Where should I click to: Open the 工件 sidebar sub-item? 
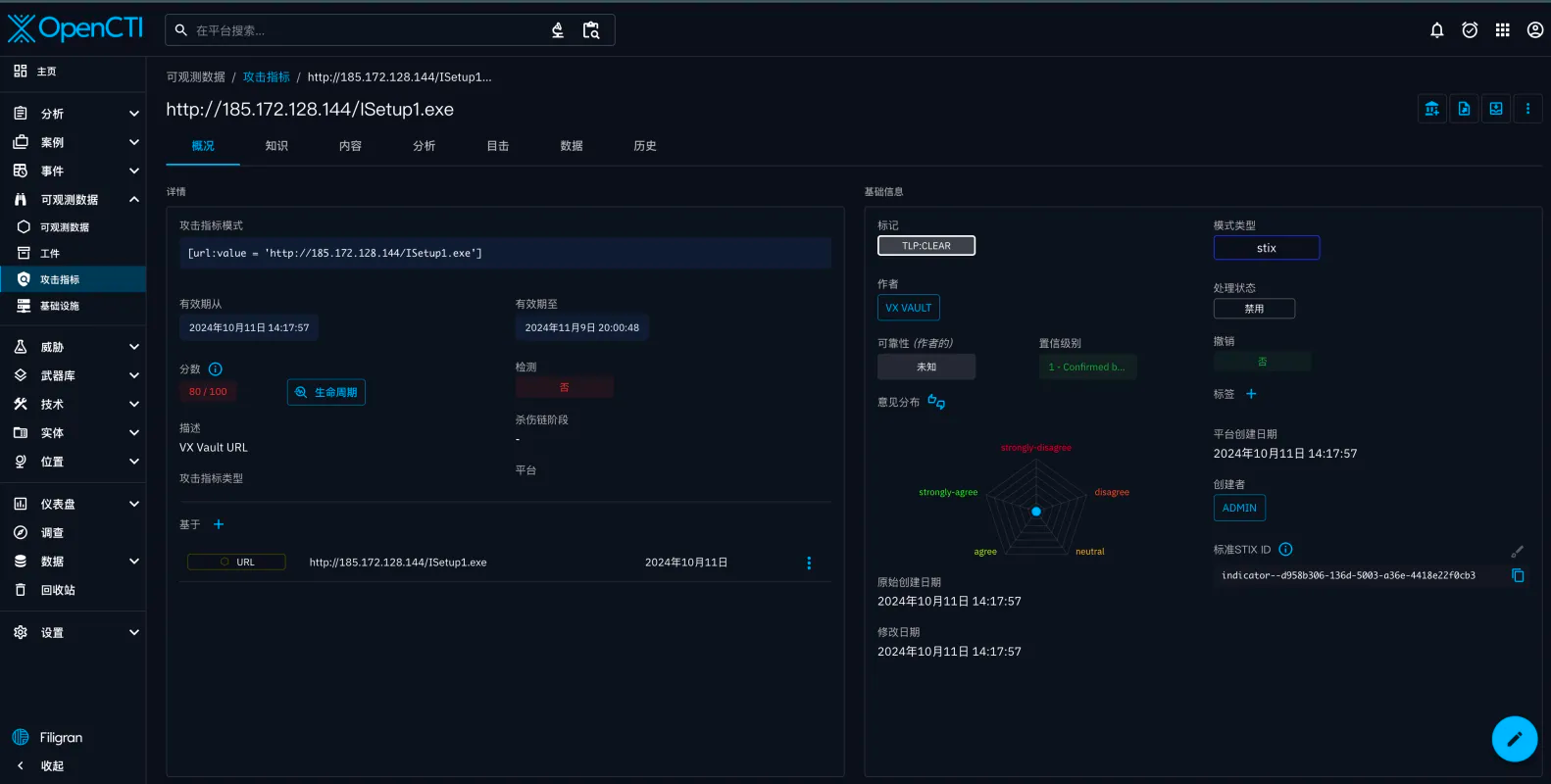(x=73, y=253)
